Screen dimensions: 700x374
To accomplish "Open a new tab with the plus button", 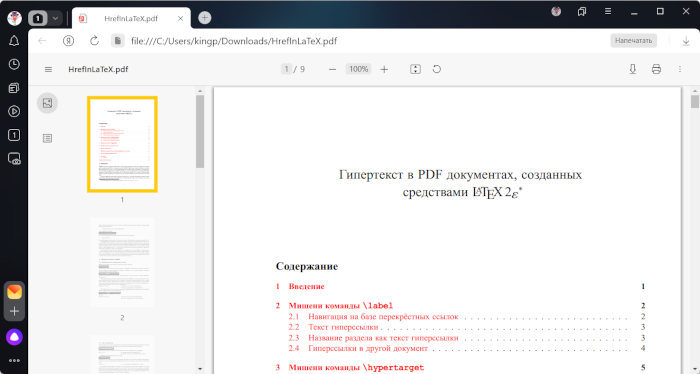I will click(x=204, y=18).
